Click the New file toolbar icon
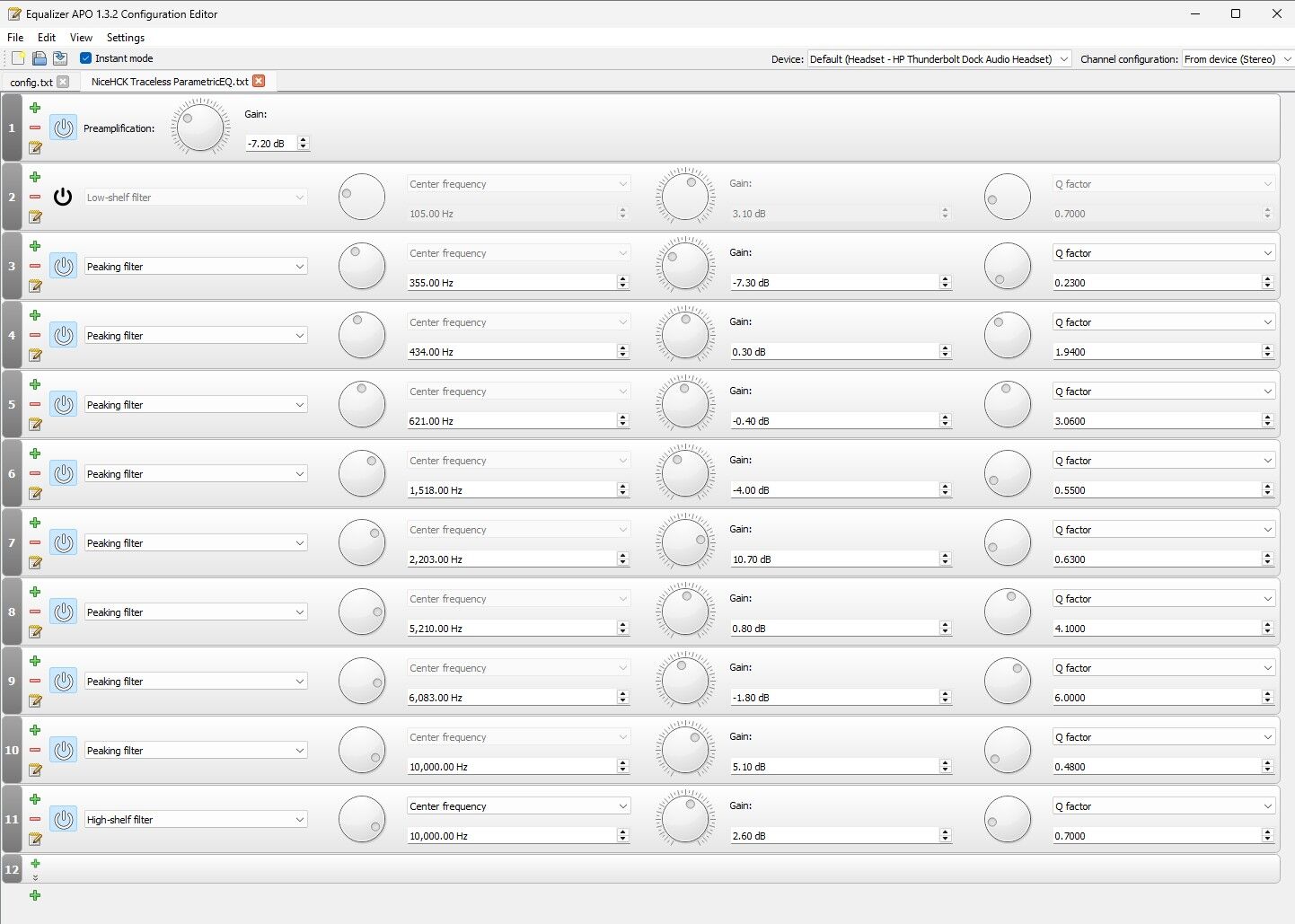 pos(18,58)
